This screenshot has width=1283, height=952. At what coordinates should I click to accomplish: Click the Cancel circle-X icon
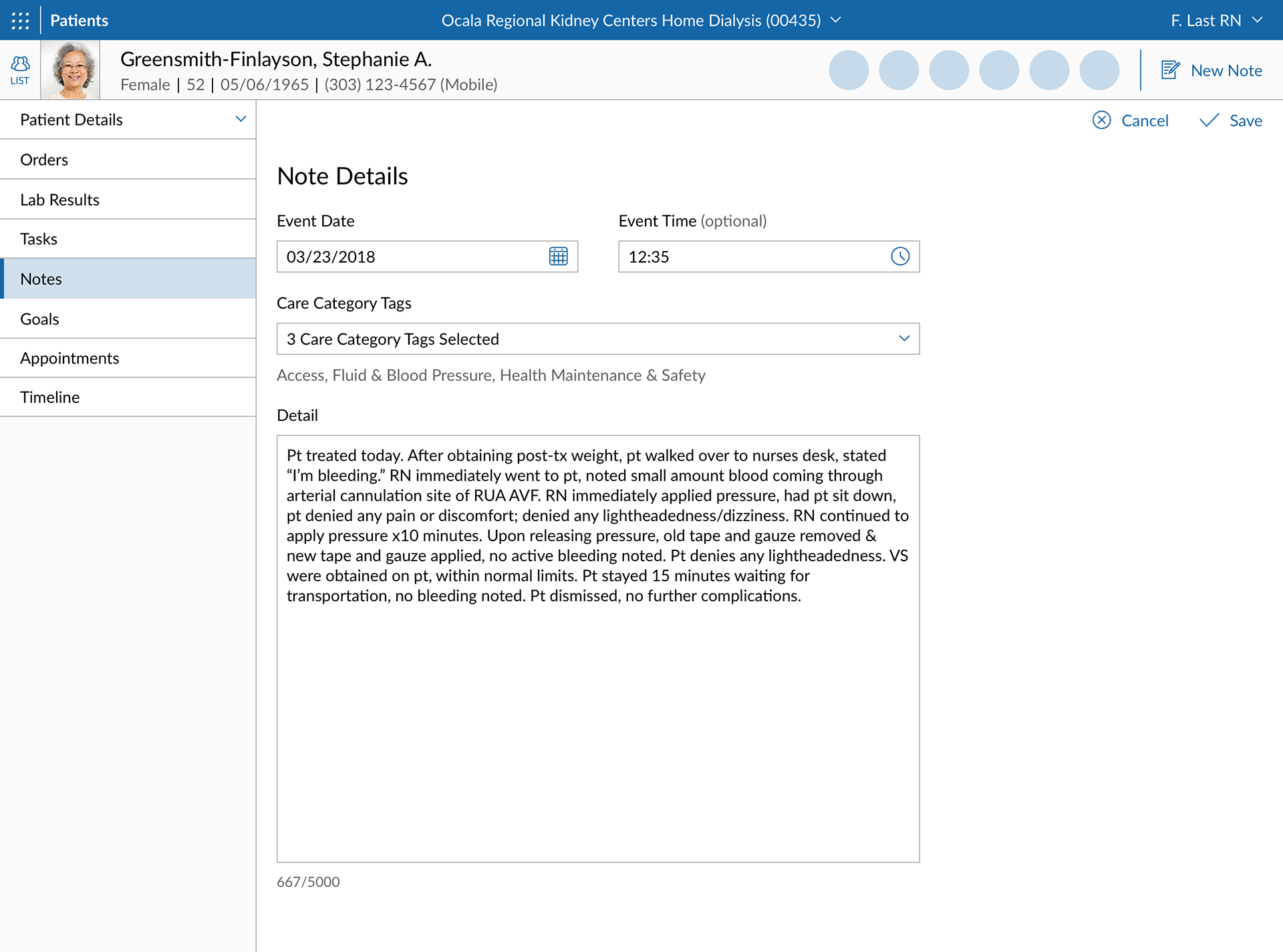[x=1101, y=120]
